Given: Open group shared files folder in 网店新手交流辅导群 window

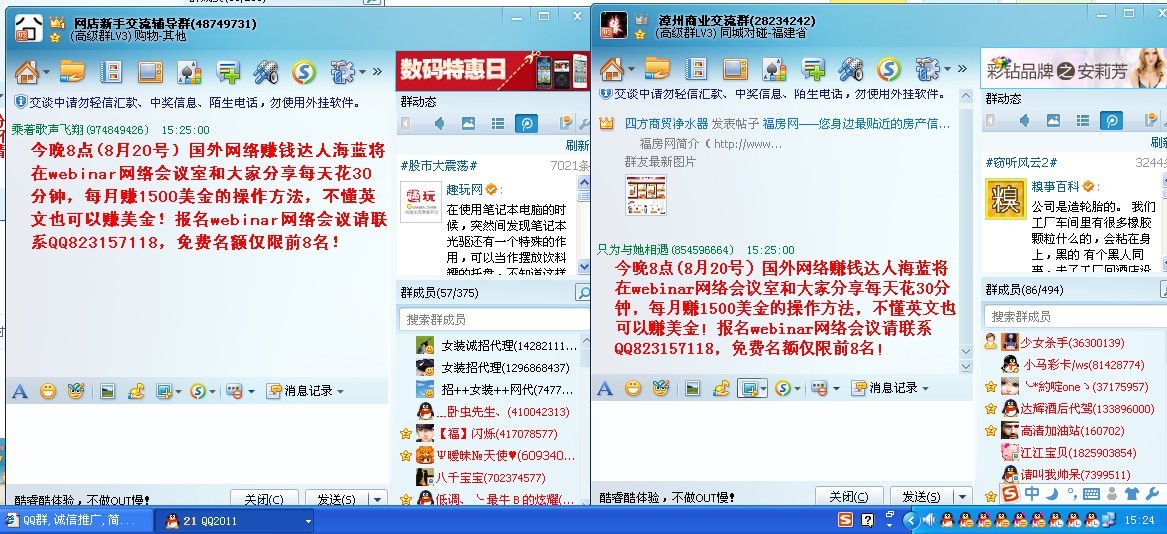Looking at the screenshot, I should [72, 71].
